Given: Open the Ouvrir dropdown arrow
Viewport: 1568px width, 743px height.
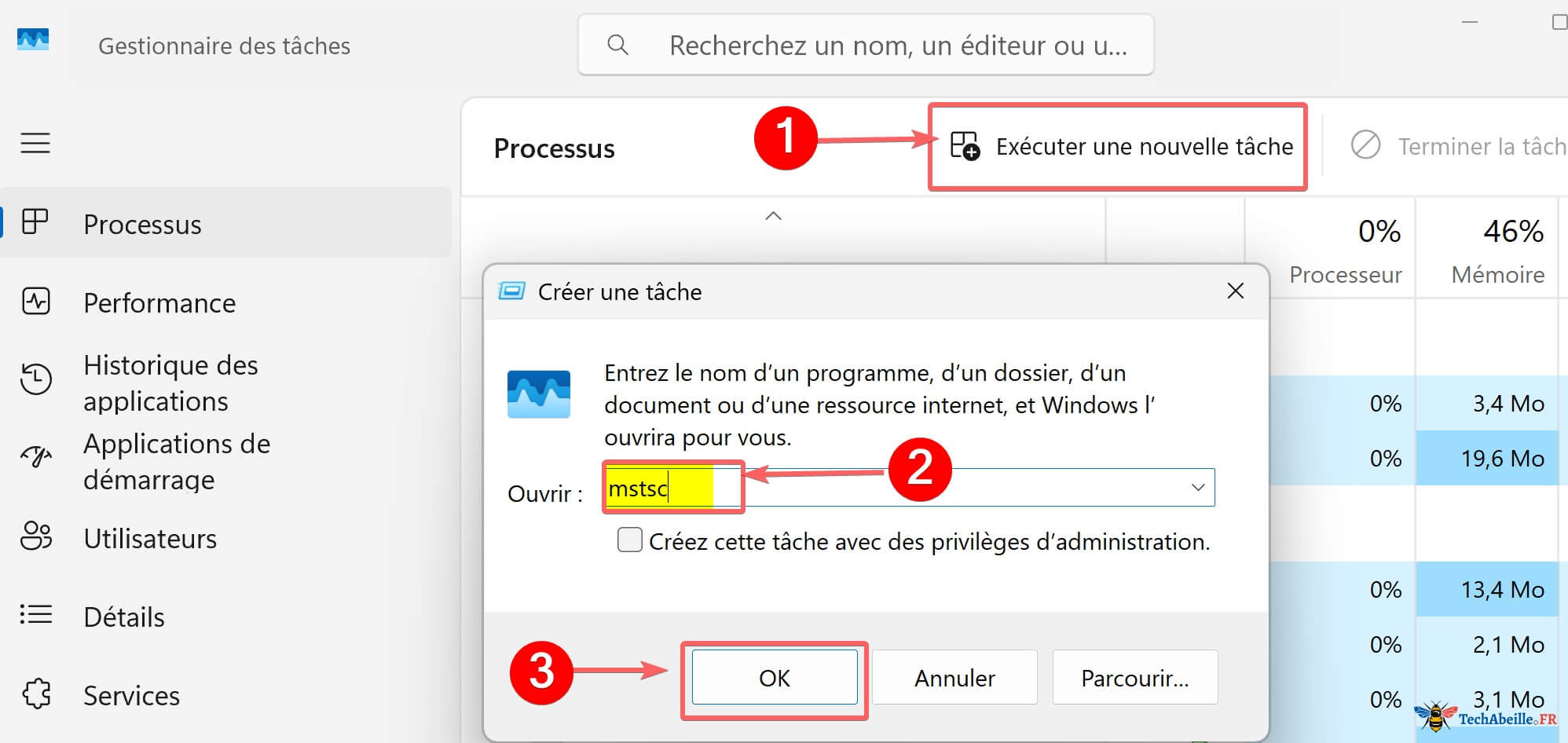Looking at the screenshot, I should coord(1197,487).
